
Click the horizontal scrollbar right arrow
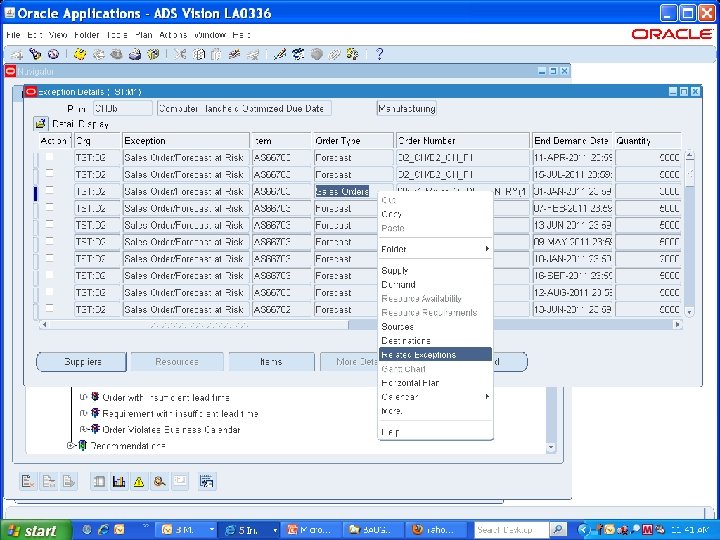(677, 325)
